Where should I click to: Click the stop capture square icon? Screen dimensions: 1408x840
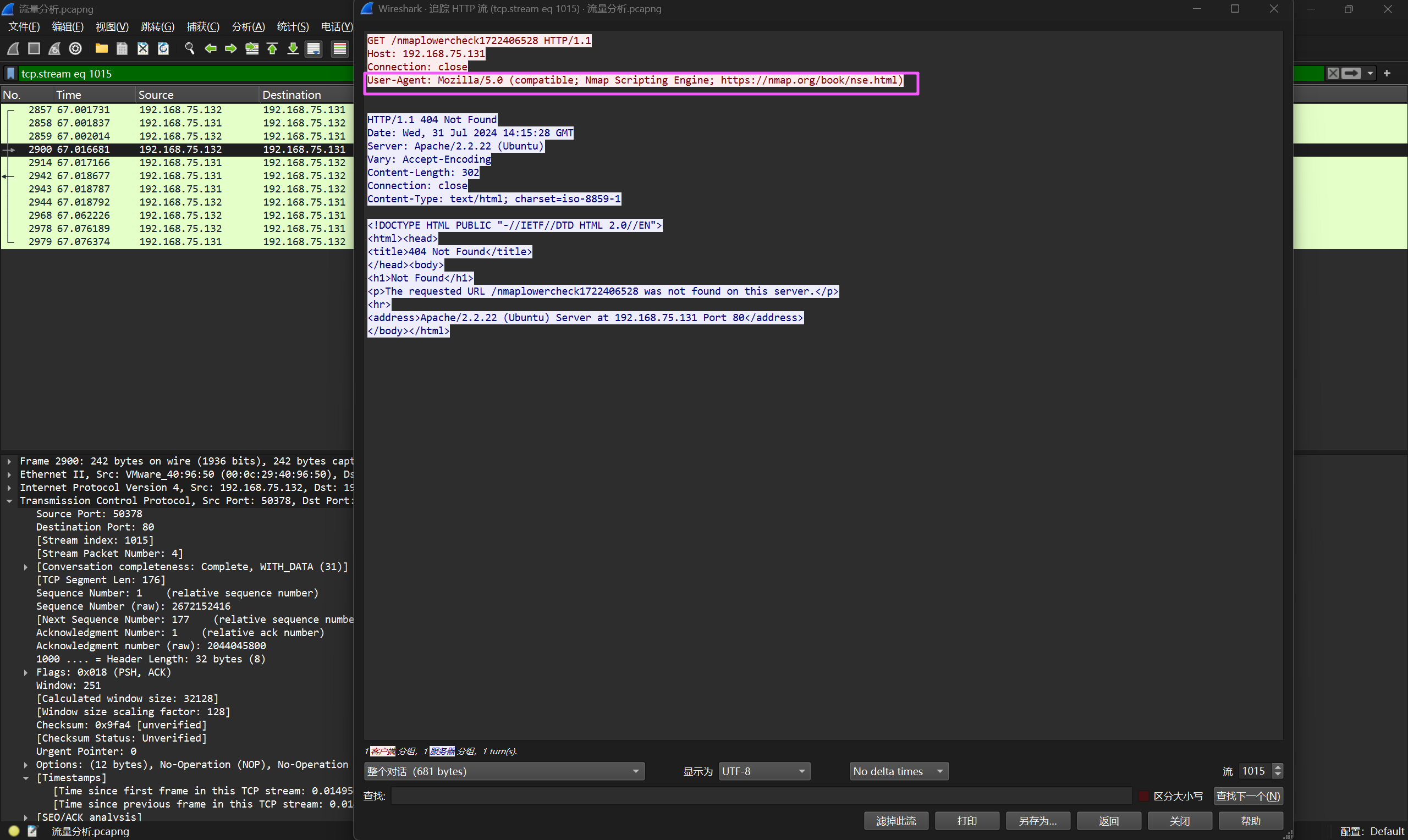click(x=34, y=49)
